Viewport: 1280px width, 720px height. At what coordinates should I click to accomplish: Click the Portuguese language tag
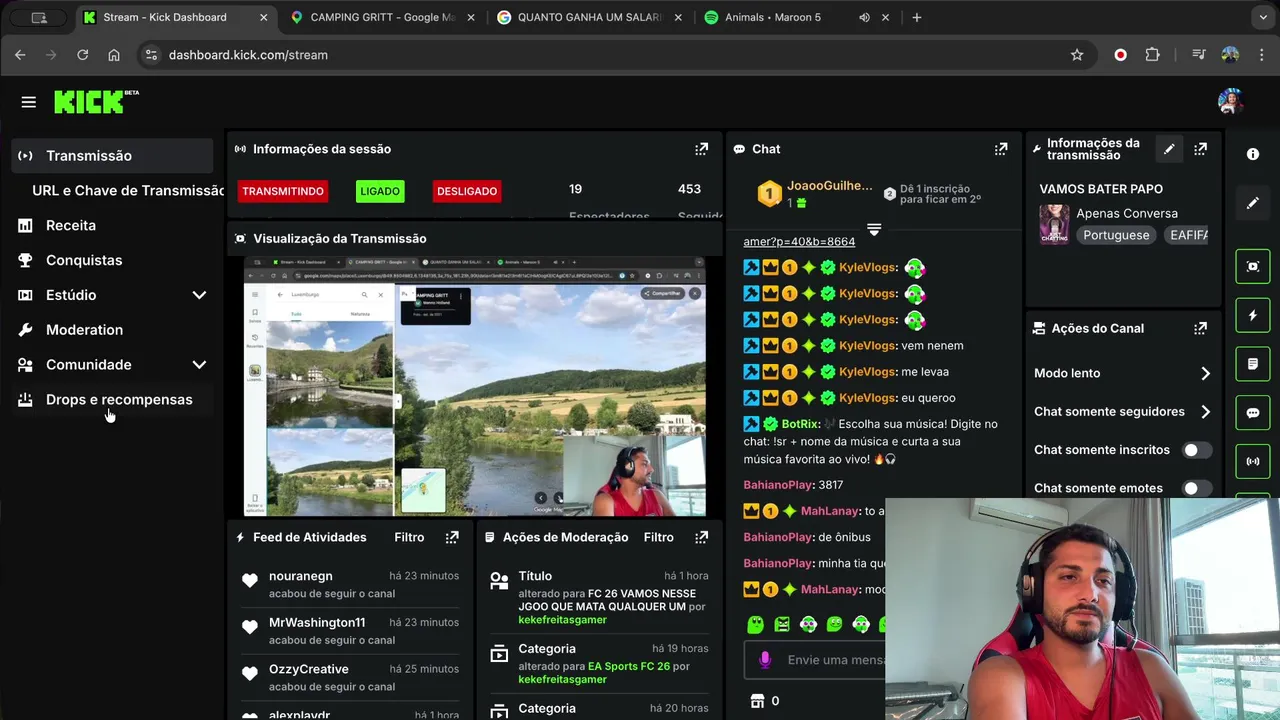point(1117,235)
